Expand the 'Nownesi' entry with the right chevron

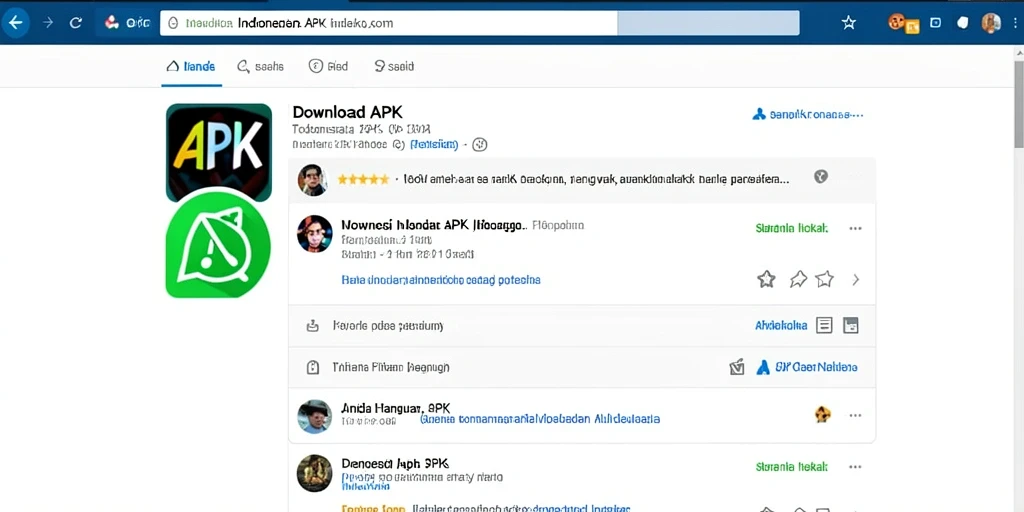click(856, 280)
